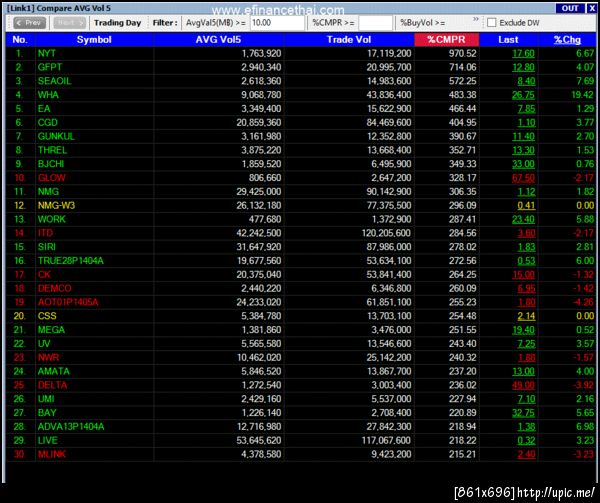The height and width of the screenshot is (503, 600).
Task: Select the SIRI symbol
Action: coord(46,247)
